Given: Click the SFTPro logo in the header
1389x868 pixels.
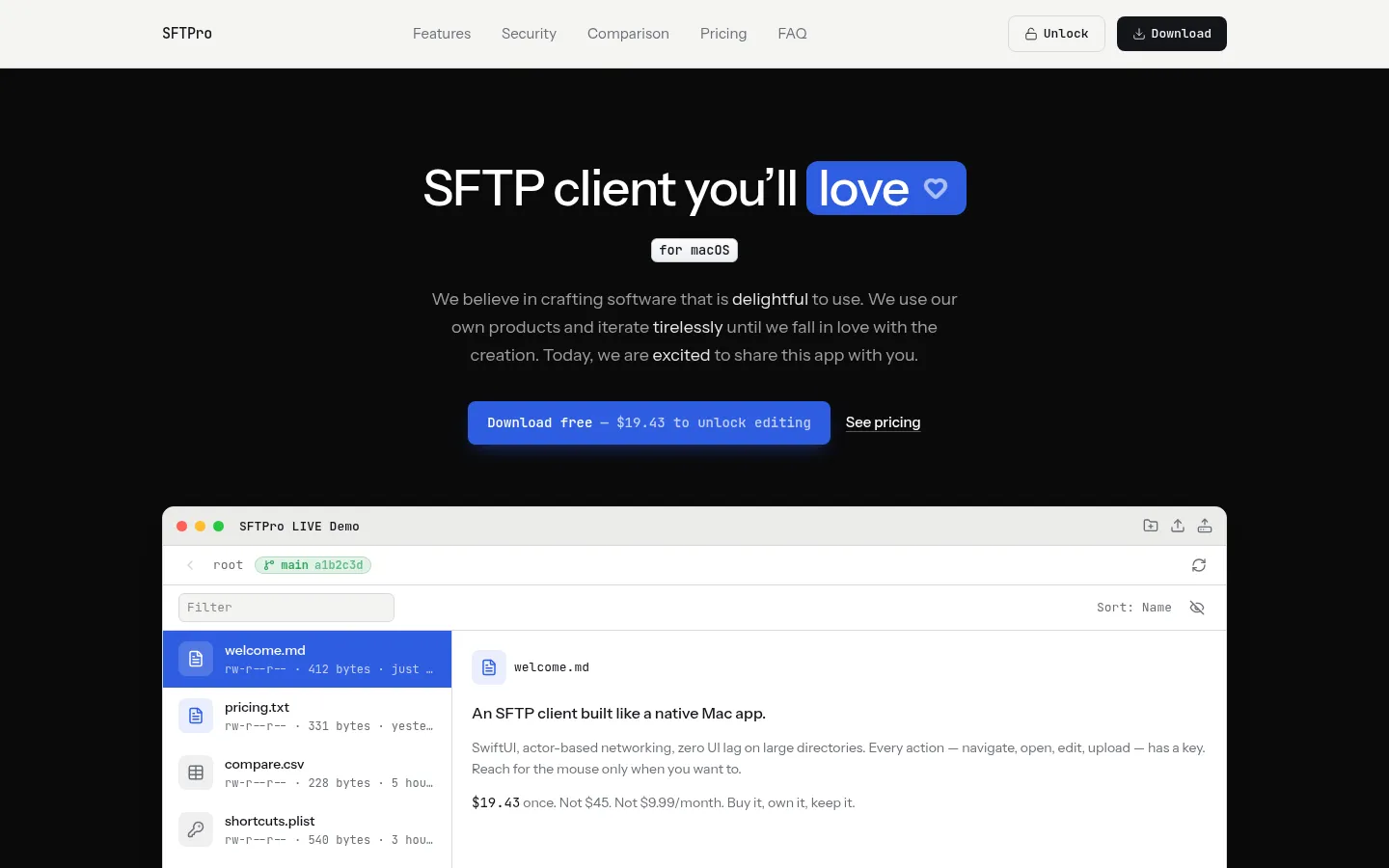Looking at the screenshot, I should 187,34.
